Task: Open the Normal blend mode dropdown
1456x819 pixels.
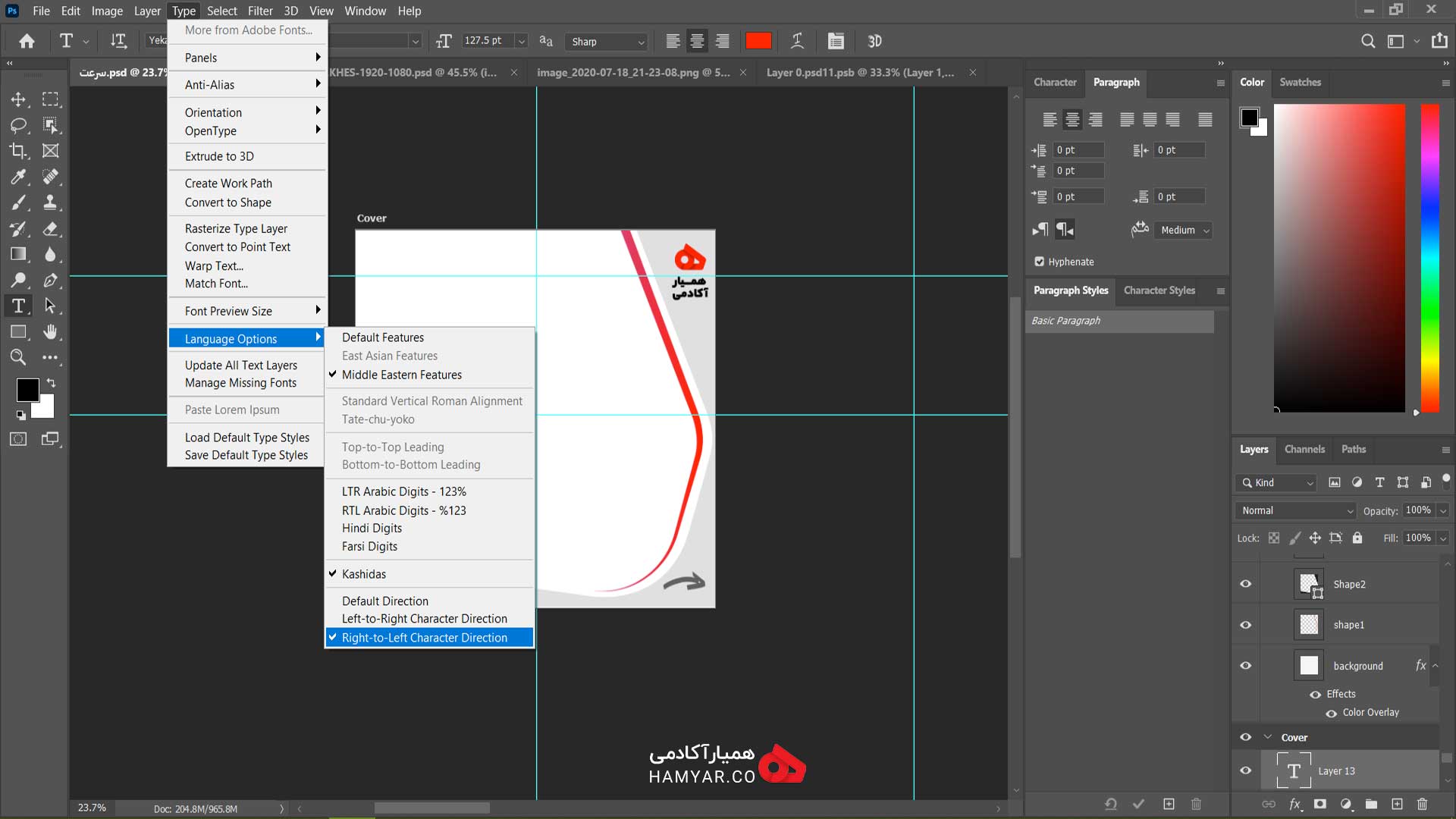Action: click(x=1296, y=510)
